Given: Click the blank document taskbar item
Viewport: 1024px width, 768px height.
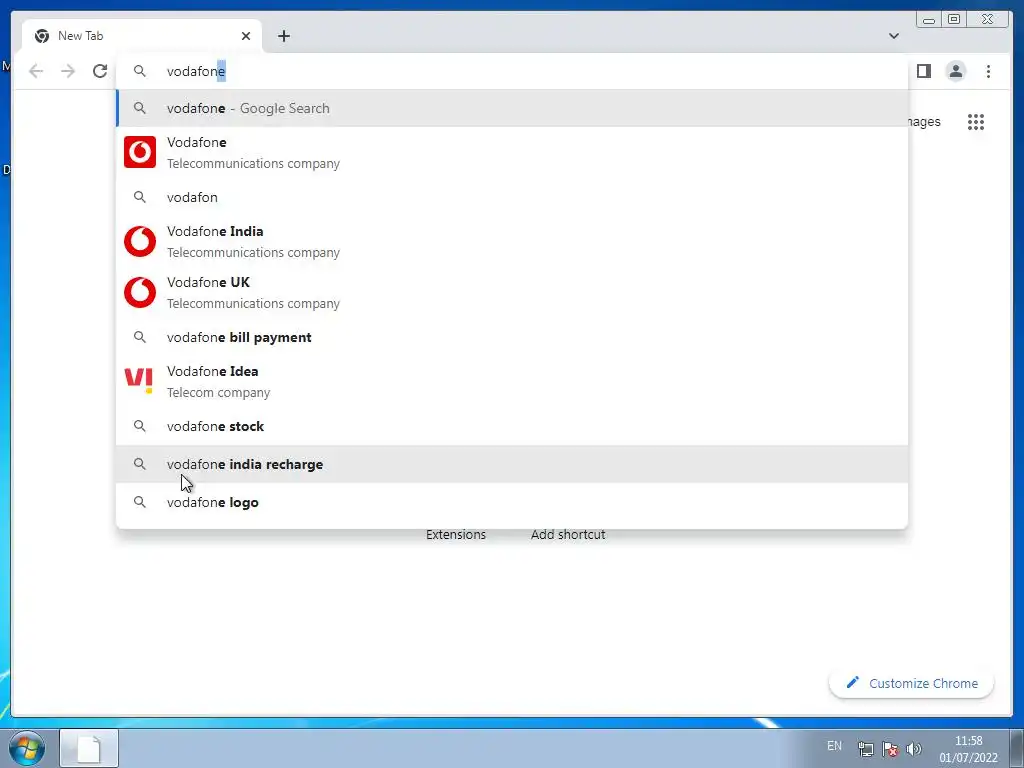Looking at the screenshot, I should pos(89,748).
